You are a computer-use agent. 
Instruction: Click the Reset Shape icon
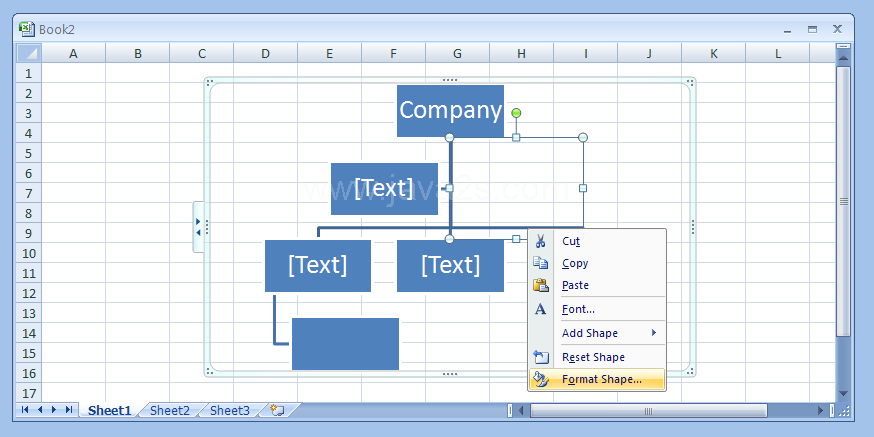pyautogui.click(x=541, y=357)
